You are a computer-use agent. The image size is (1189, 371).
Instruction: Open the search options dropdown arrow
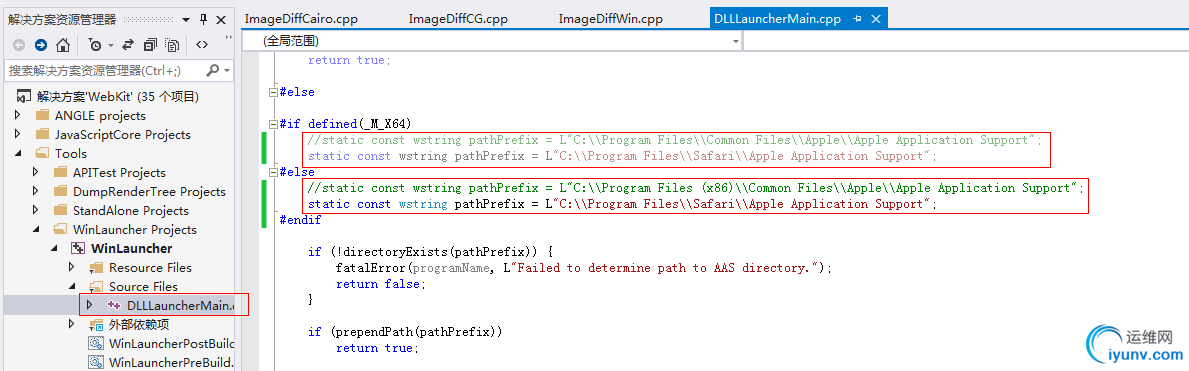[227, 71]
